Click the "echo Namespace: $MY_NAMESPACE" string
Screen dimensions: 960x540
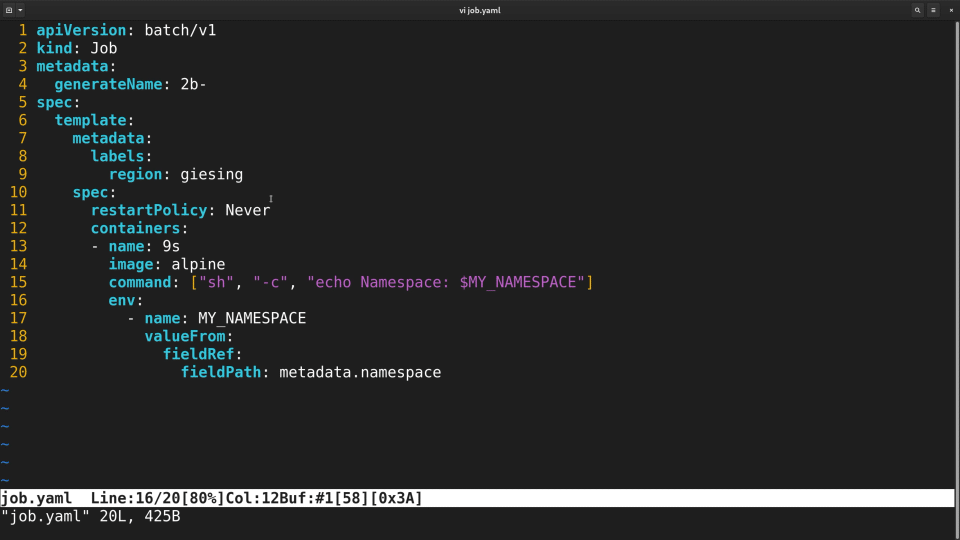(x=446, y=282)
